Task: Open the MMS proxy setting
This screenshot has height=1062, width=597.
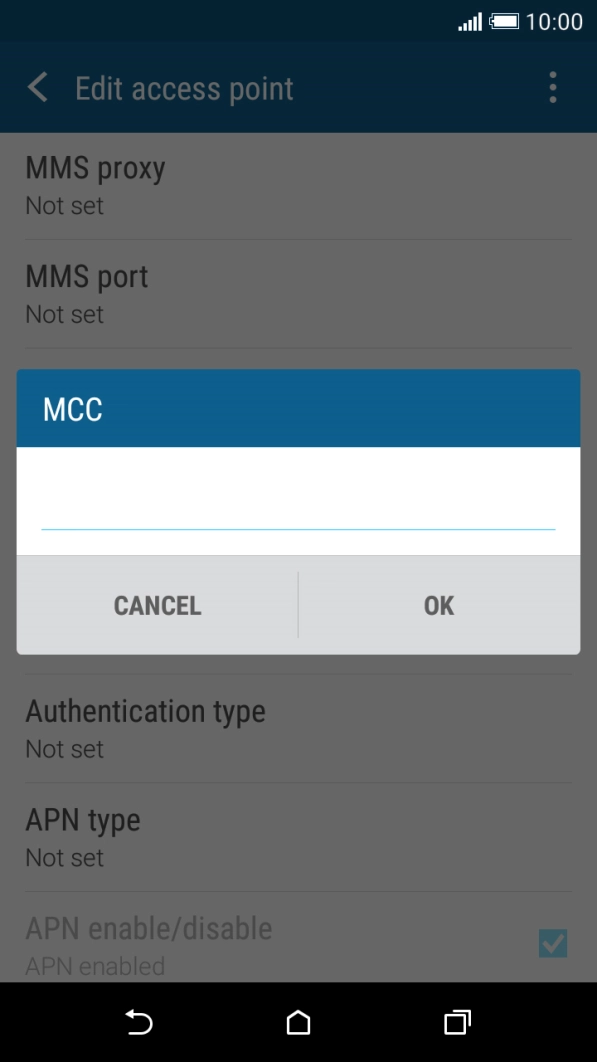Action: 298,185
